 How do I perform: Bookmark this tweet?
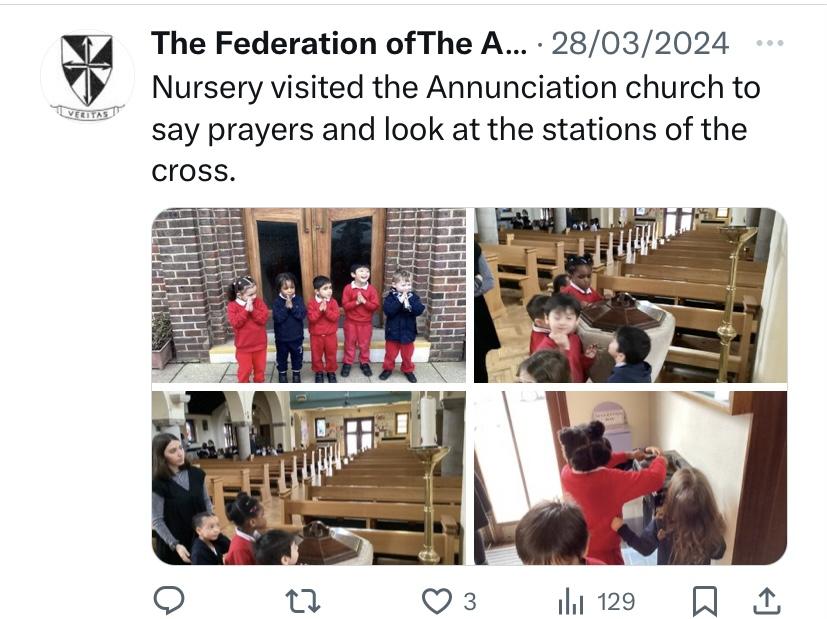705,600
